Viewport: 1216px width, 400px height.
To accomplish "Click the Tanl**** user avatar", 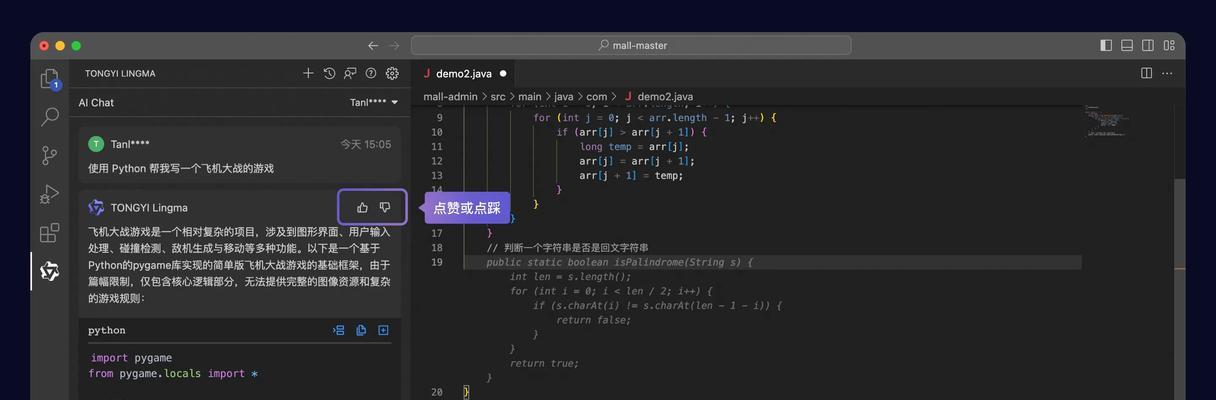I will click(x=96, y=144).
